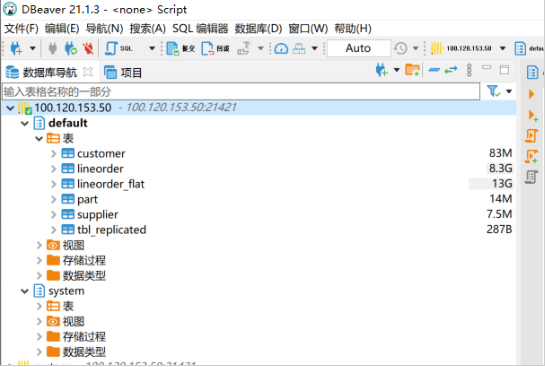Screen dimensions: 545x367
Task: Click the rollback (回滚) transaction icon
Action: (x=215, y=49)
